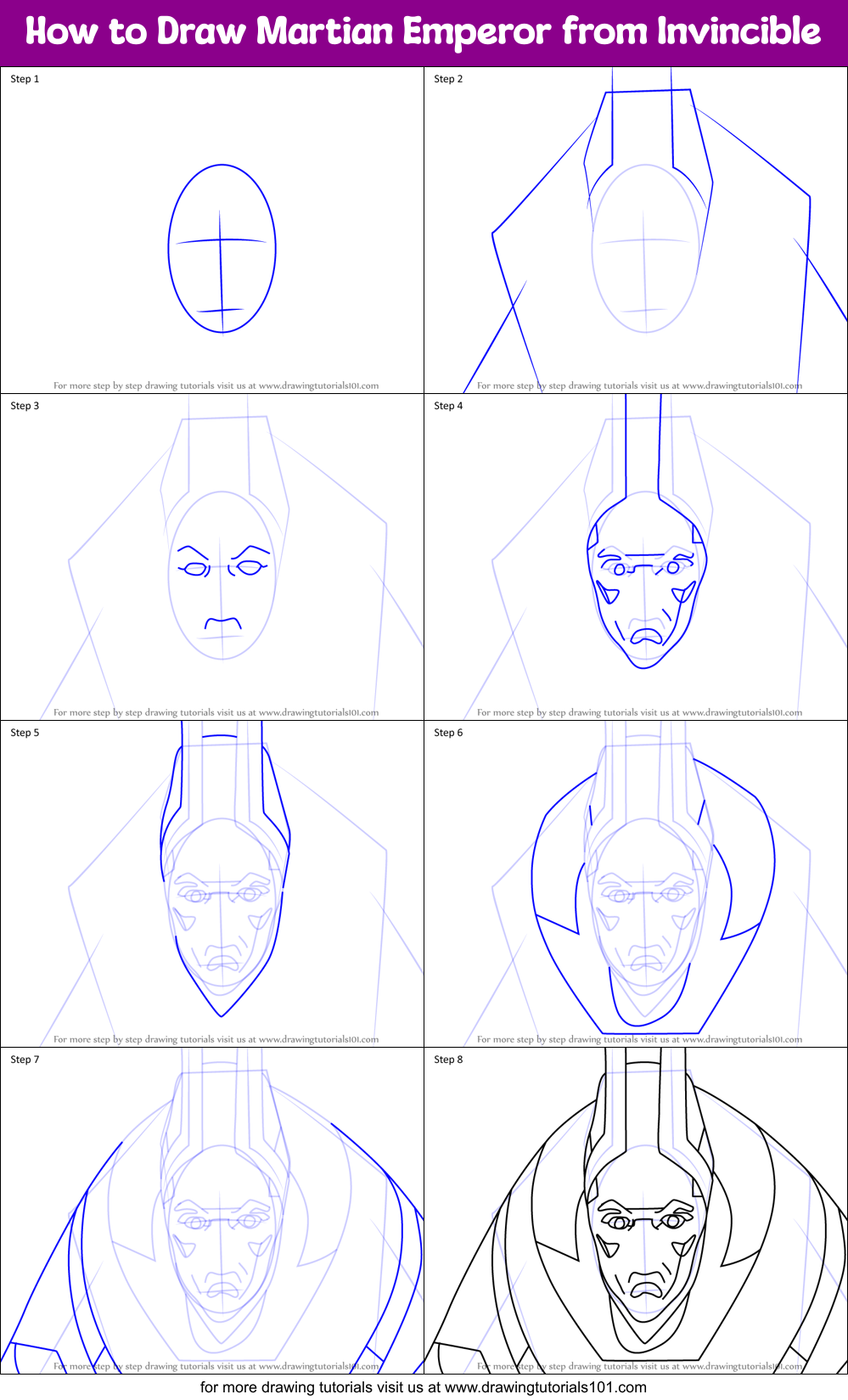Click the tutorial credit line in Step 4

tap(639, 712)
